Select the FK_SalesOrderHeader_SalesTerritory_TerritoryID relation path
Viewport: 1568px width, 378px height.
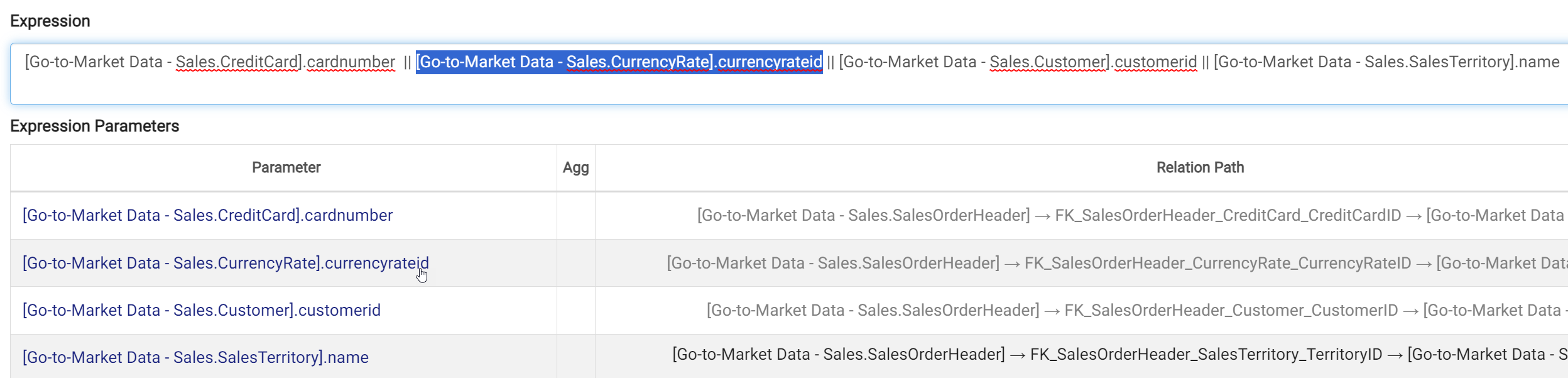pos(1206,355)
